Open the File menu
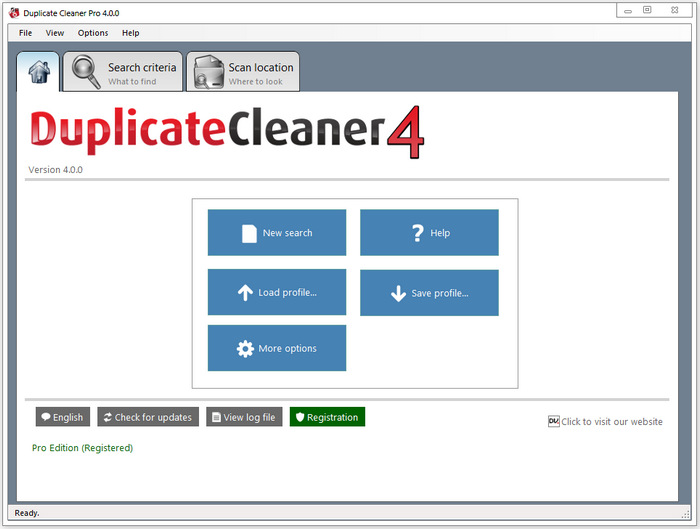The width and height of the screenshot is (700, 529). point(25,33)
